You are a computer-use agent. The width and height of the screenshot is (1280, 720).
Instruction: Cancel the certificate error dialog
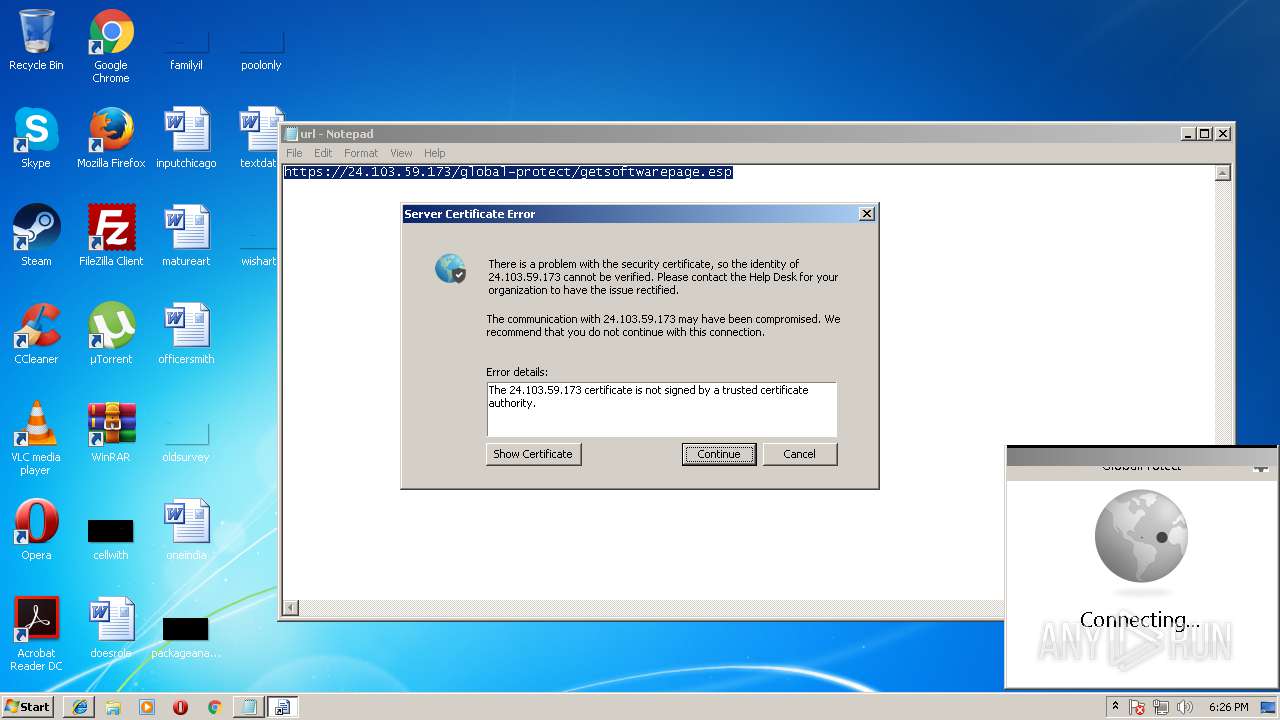(799, 454)
